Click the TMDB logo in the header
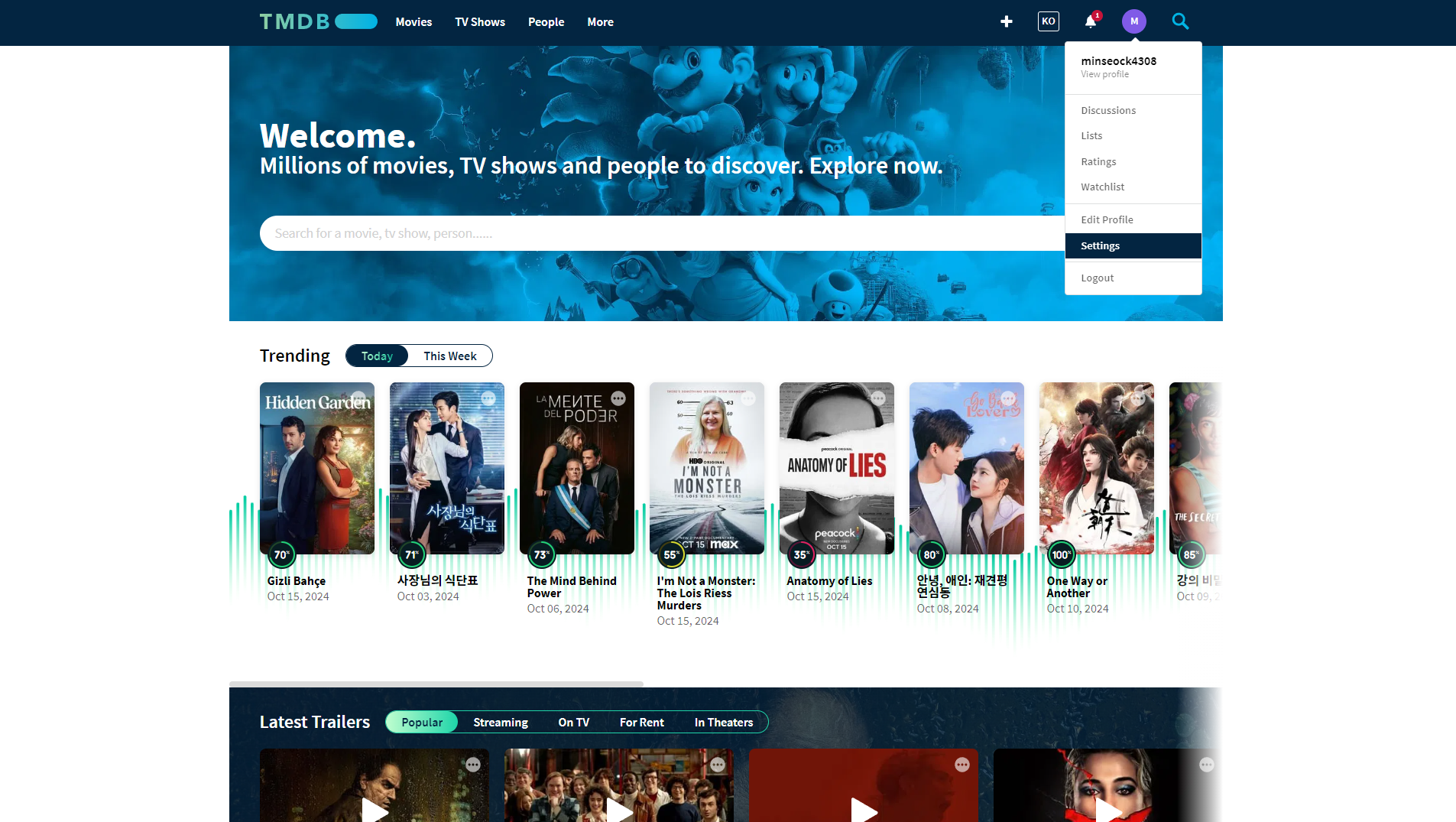The width and height of the screenshot is (1456, 822). click(318, 21)
